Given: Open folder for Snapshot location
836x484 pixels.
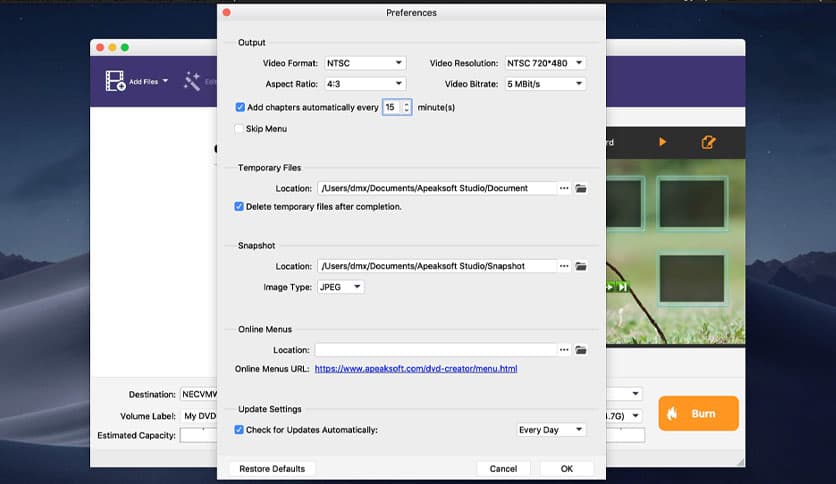Looking at the screenshot, I should click(x=581, y=266).
